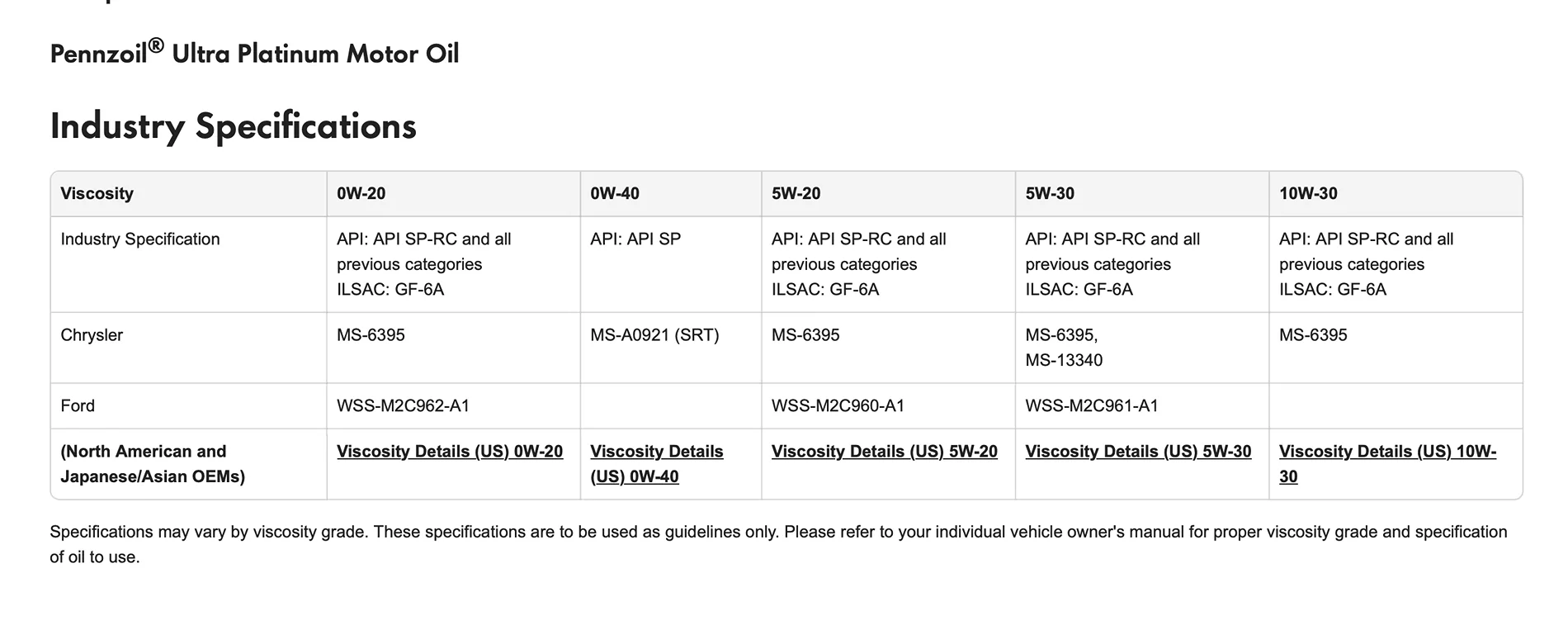Click the API SP cell for 0W-40

pos(635,239)
